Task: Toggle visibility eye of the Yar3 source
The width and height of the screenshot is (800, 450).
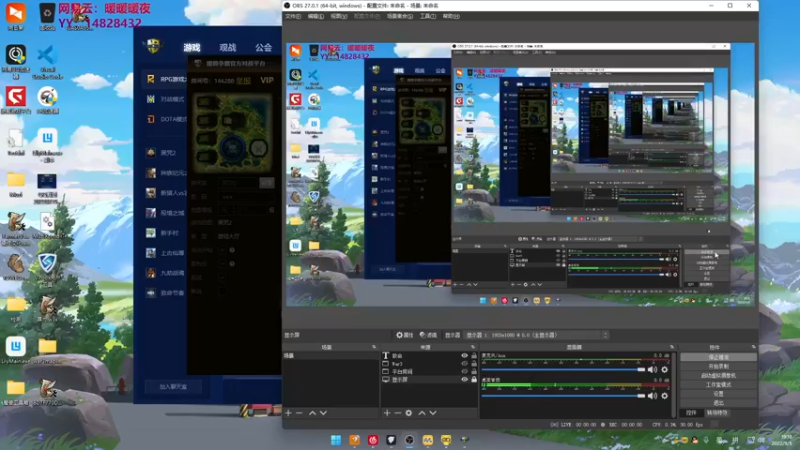Action: (464, 364)
